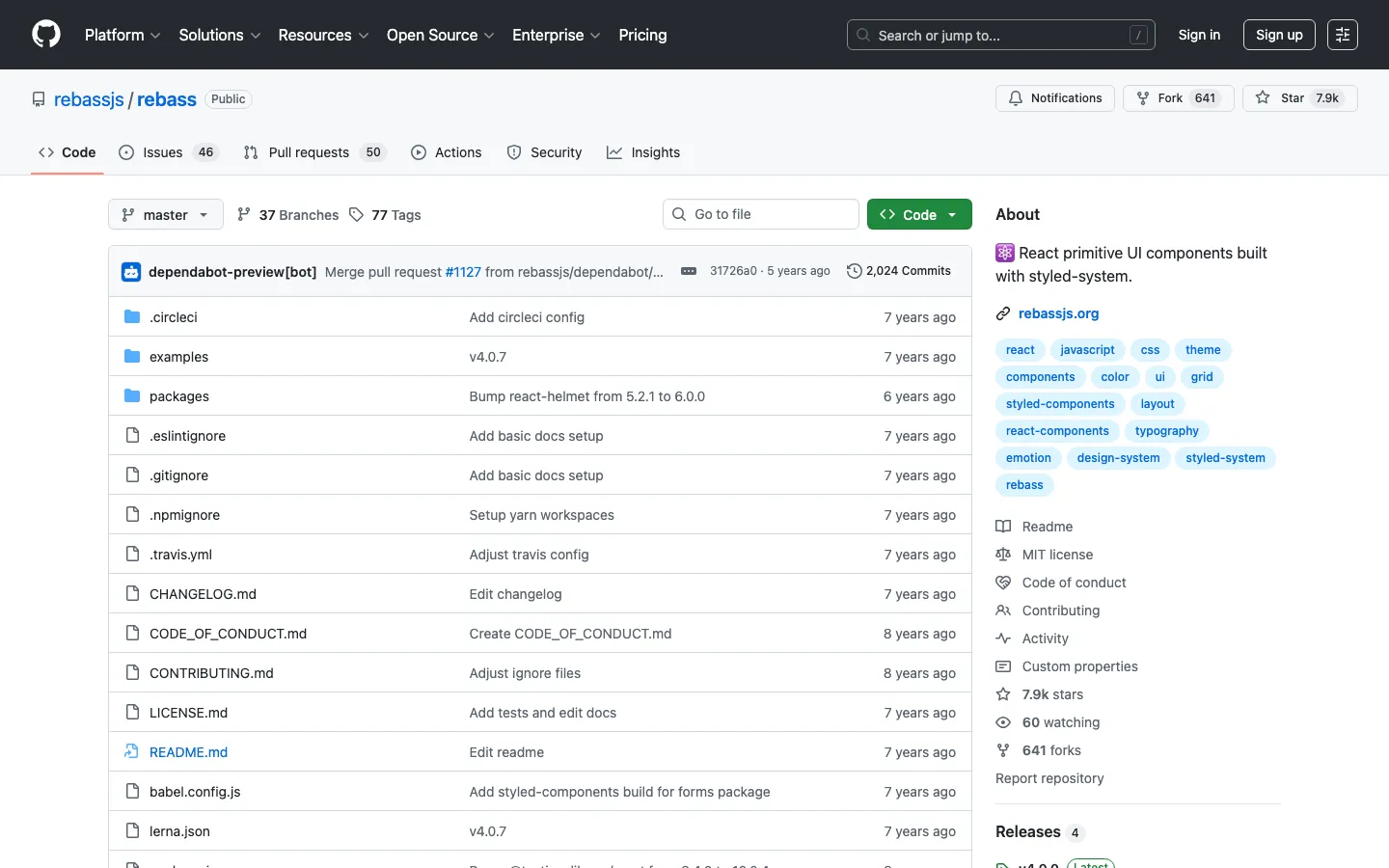Viewport: 1389px width, 868px height.
Task: Click Custom properties link
Action: 1079,666
